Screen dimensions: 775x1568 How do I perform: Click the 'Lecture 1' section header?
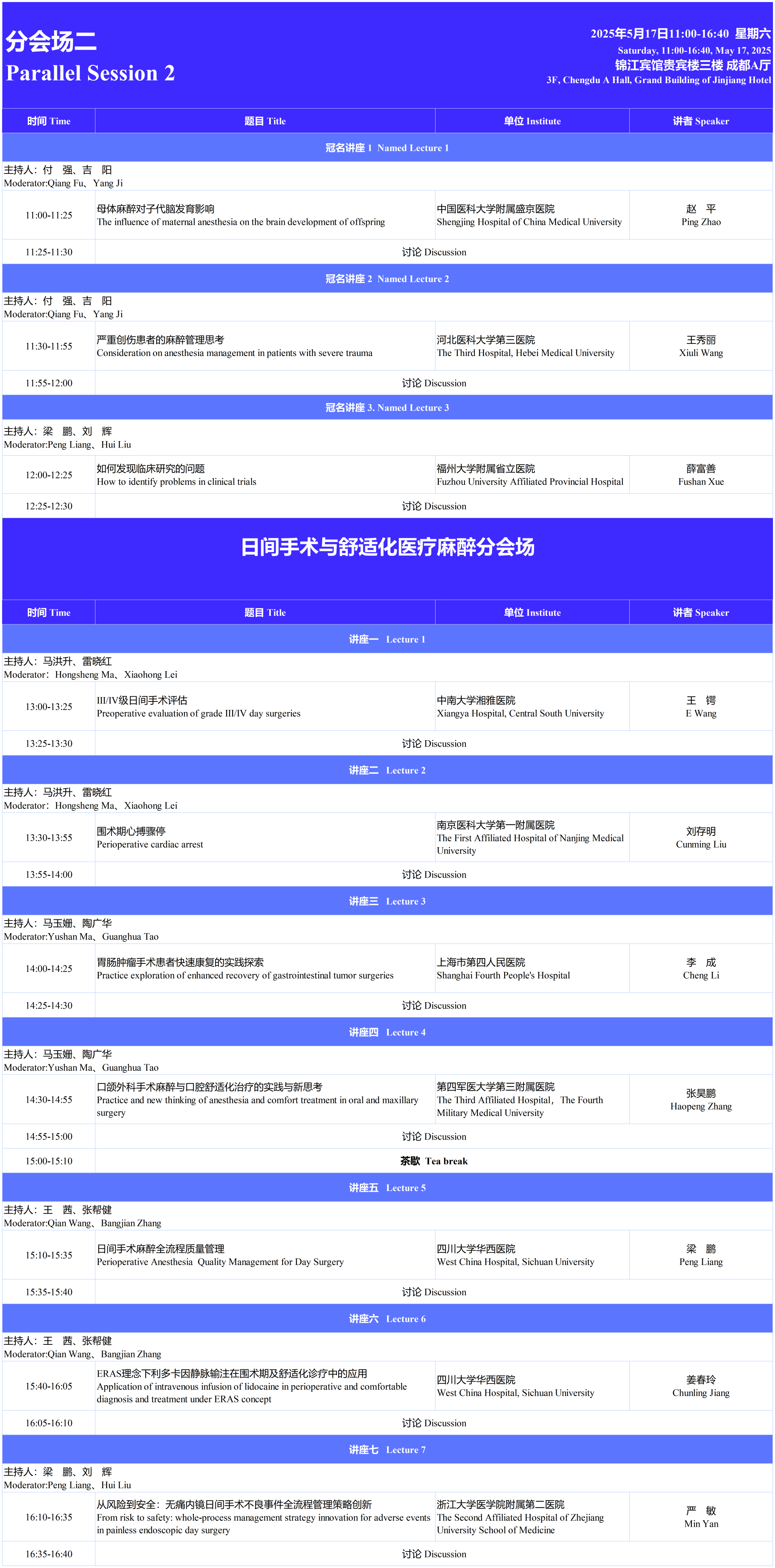pyautogui.click(x=387, y=639)
